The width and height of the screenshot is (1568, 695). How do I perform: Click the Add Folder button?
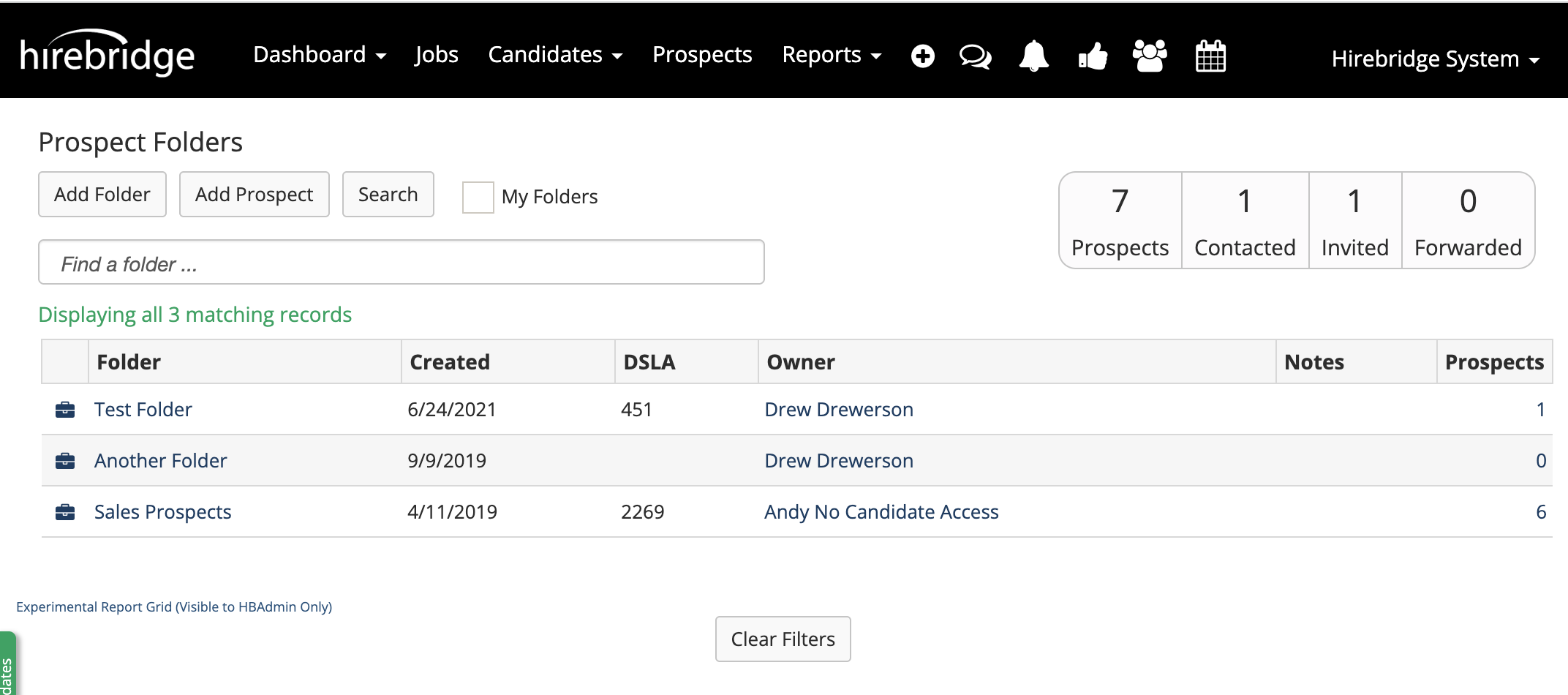[102, 194]
